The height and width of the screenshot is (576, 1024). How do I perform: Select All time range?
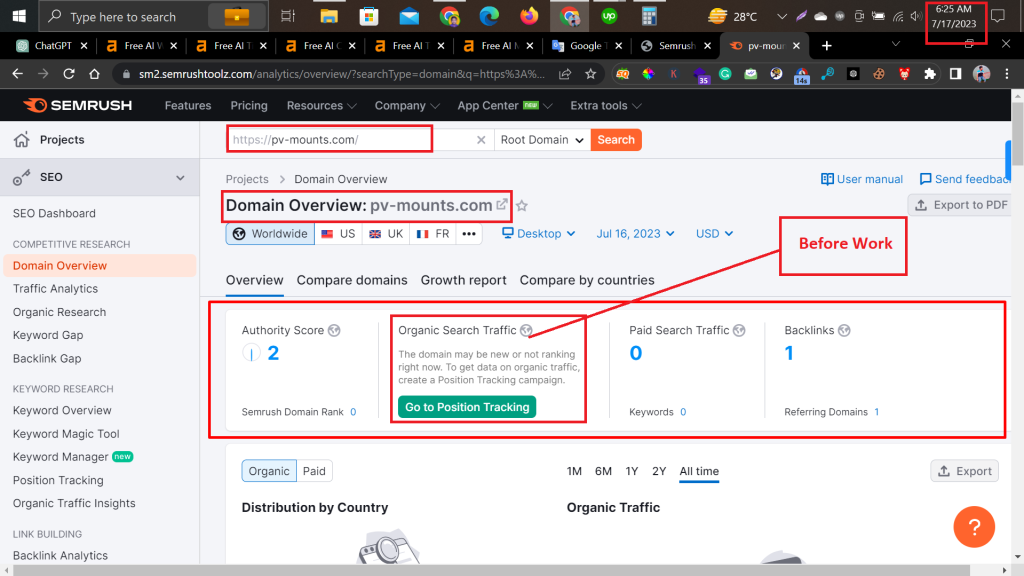click(x=699, y=471)
